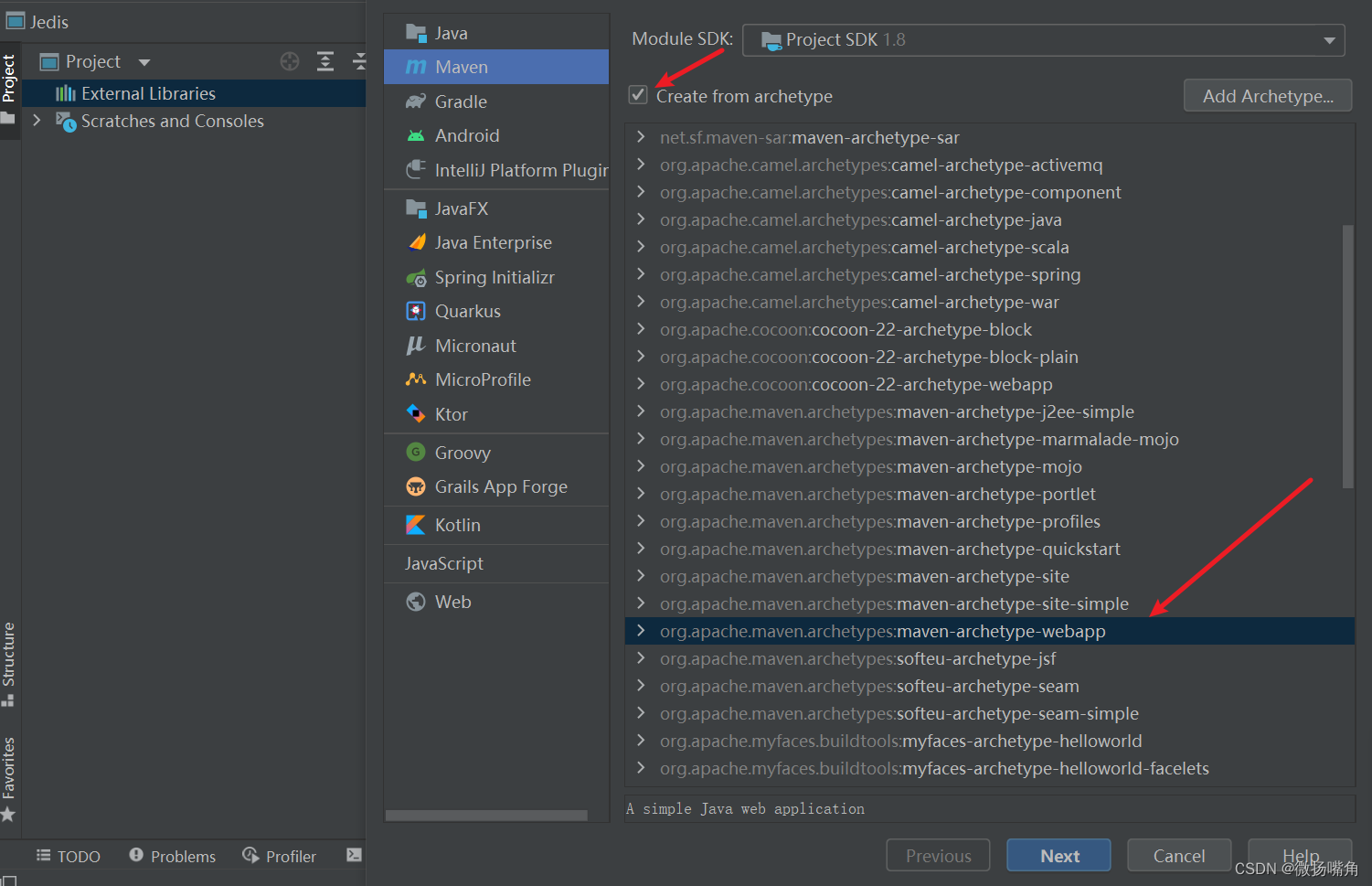The image size is (1372, 886).
Task: Open the Structure tool window tab
Action: [9, 663]
